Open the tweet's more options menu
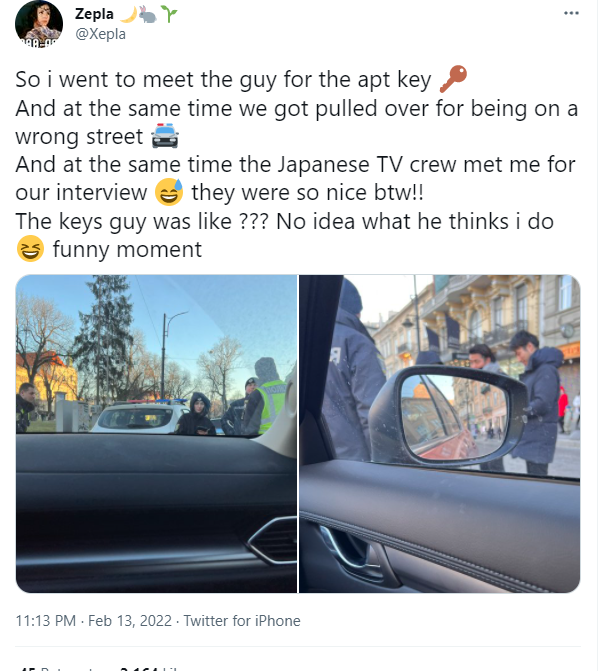Image resolution: width=600 pixels, height=671 pixels. (571, 13)
